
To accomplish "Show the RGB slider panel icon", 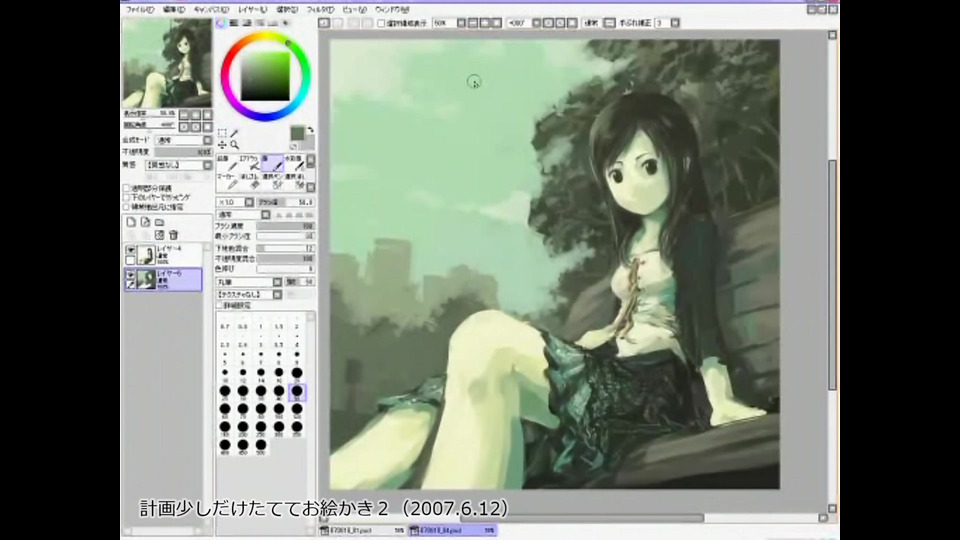I will [x=234, y=23].
